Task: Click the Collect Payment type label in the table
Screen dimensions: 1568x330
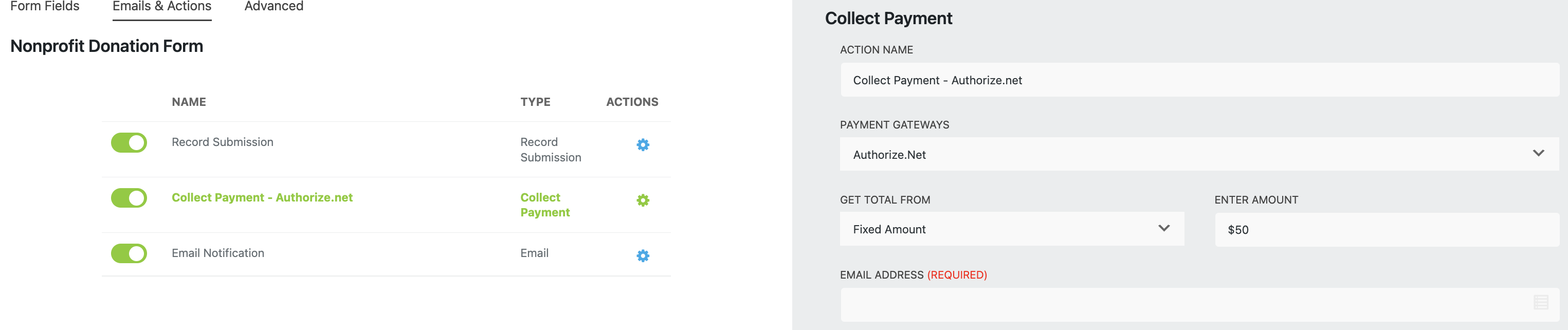Action: point(545,205)
